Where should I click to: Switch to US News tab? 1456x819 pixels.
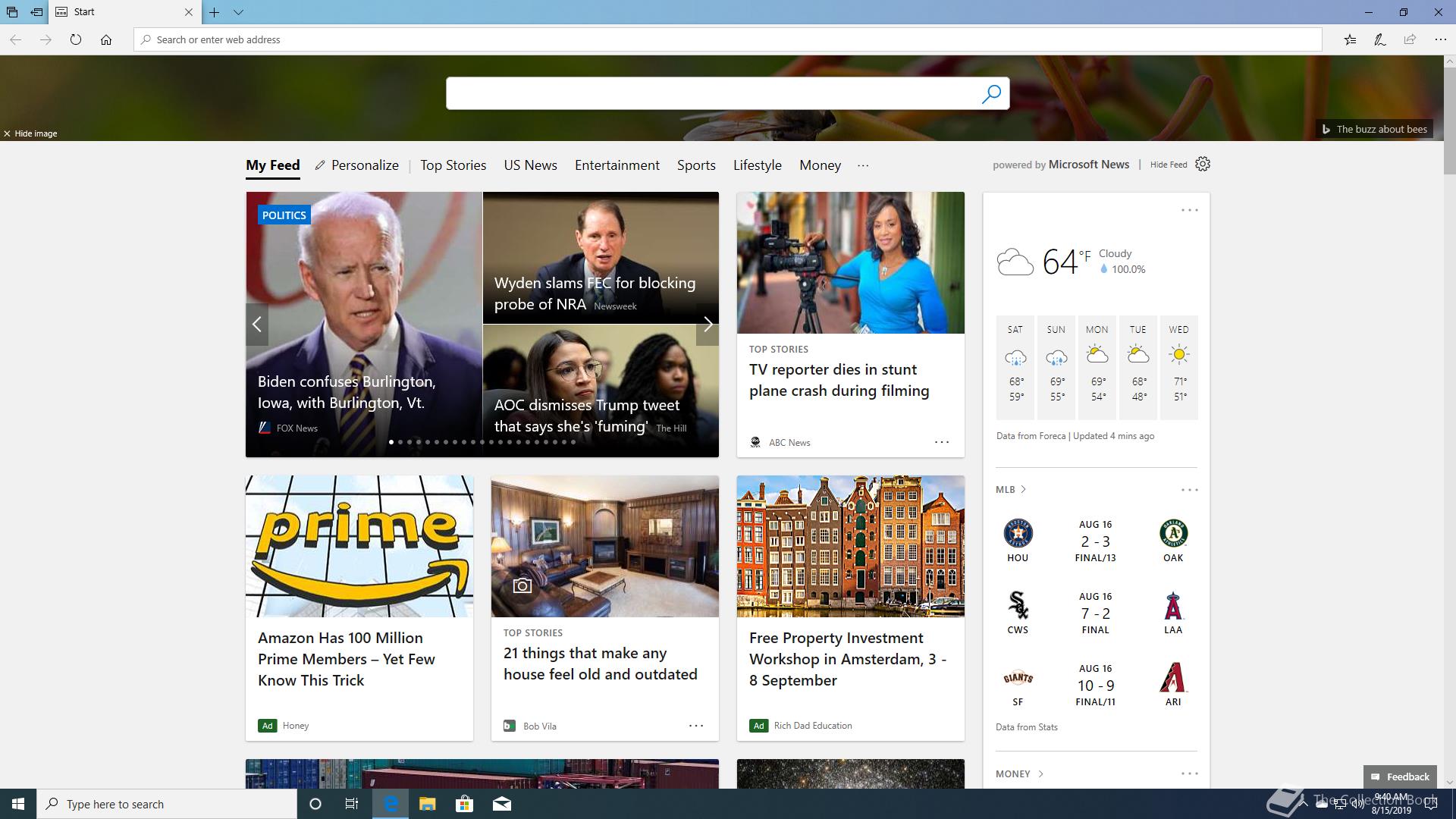(x=531, y=165)
